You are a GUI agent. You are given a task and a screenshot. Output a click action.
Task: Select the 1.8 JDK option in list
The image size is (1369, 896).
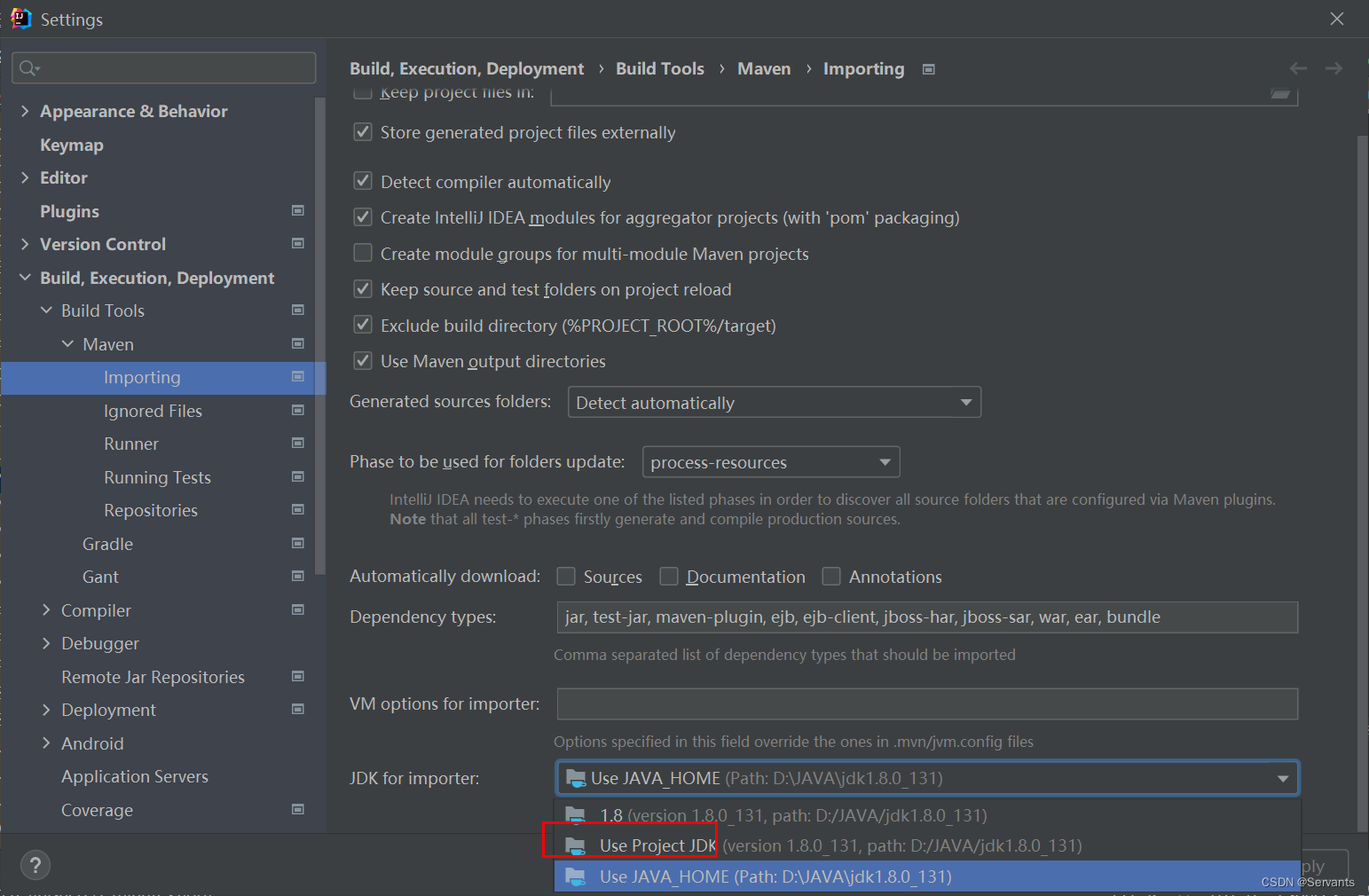[927, 814]
